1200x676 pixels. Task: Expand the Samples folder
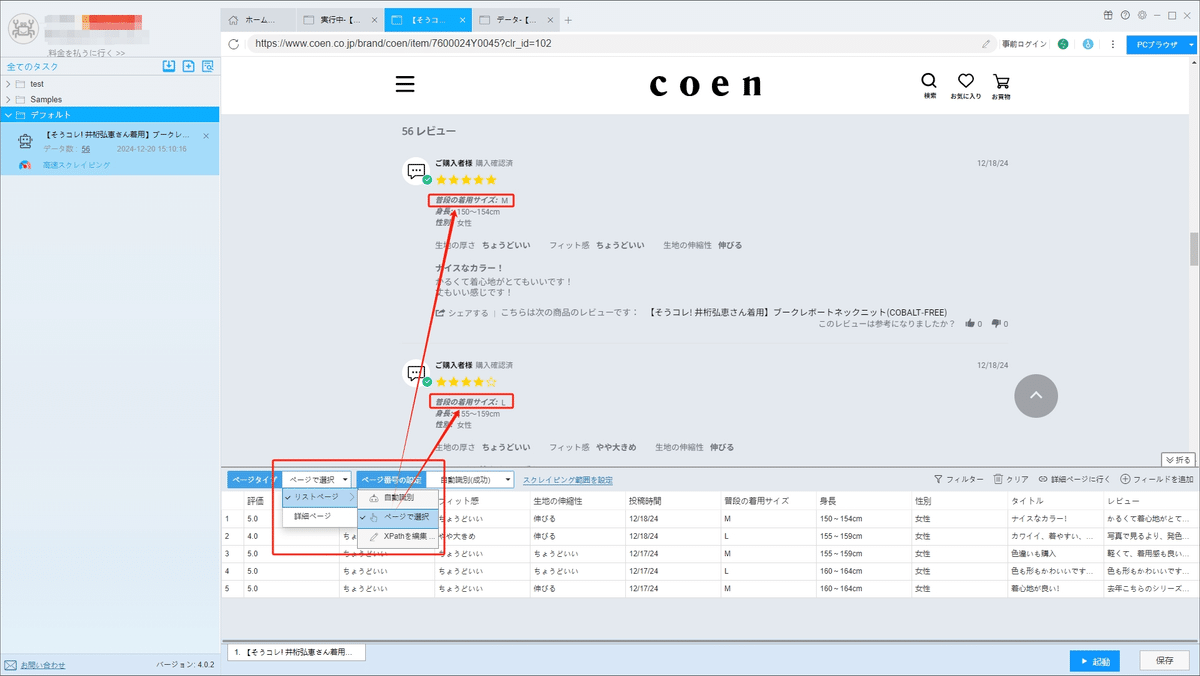(8, 99)
